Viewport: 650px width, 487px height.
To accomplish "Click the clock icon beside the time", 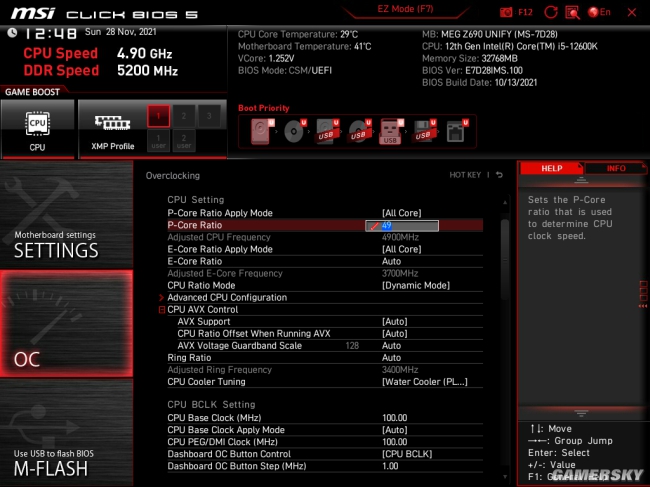I will [x=12, y=33].
